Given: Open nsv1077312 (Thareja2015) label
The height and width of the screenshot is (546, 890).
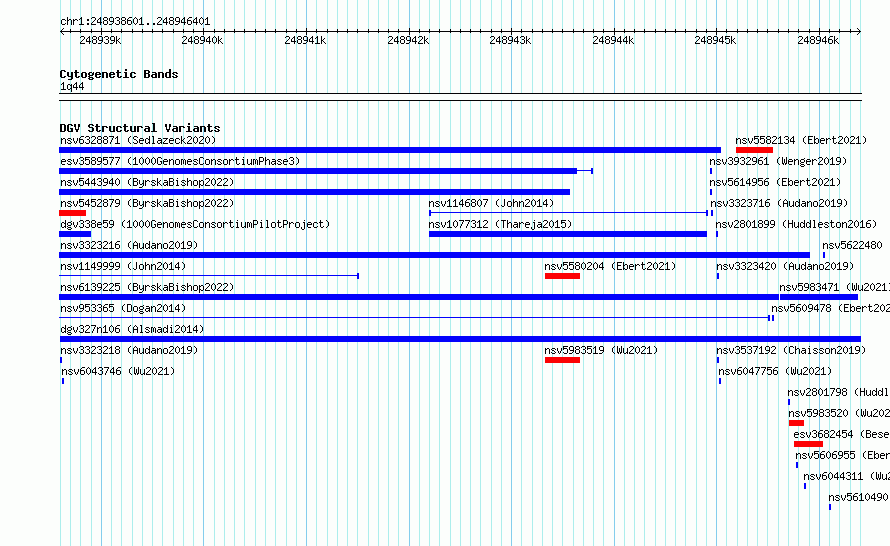Looking at the screenshot, I should click(500, 224).
